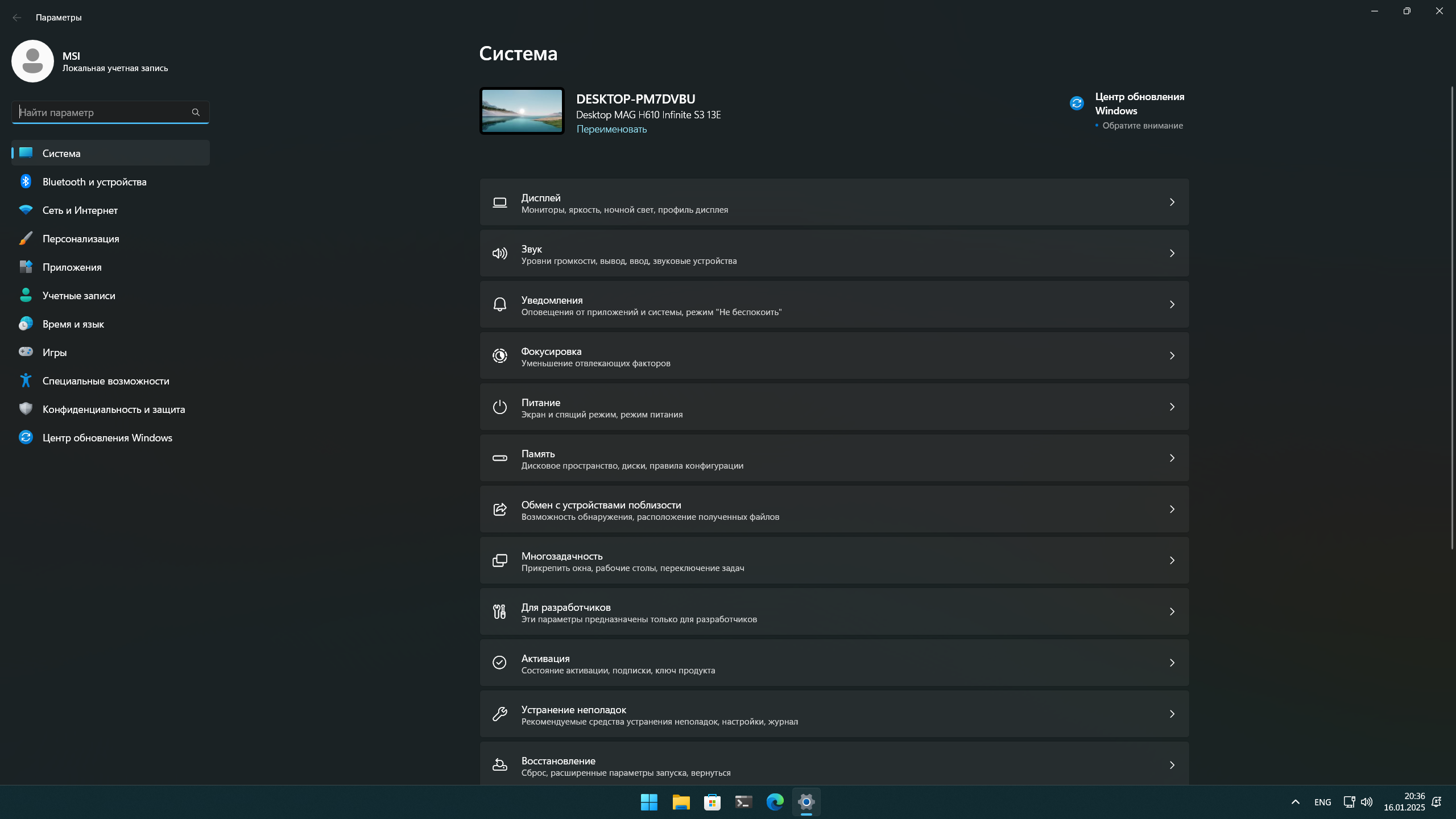Click the sidebar Windows Update sync icon
Viewport: 1456px width, 819px height.
click(x=26, y=437)
